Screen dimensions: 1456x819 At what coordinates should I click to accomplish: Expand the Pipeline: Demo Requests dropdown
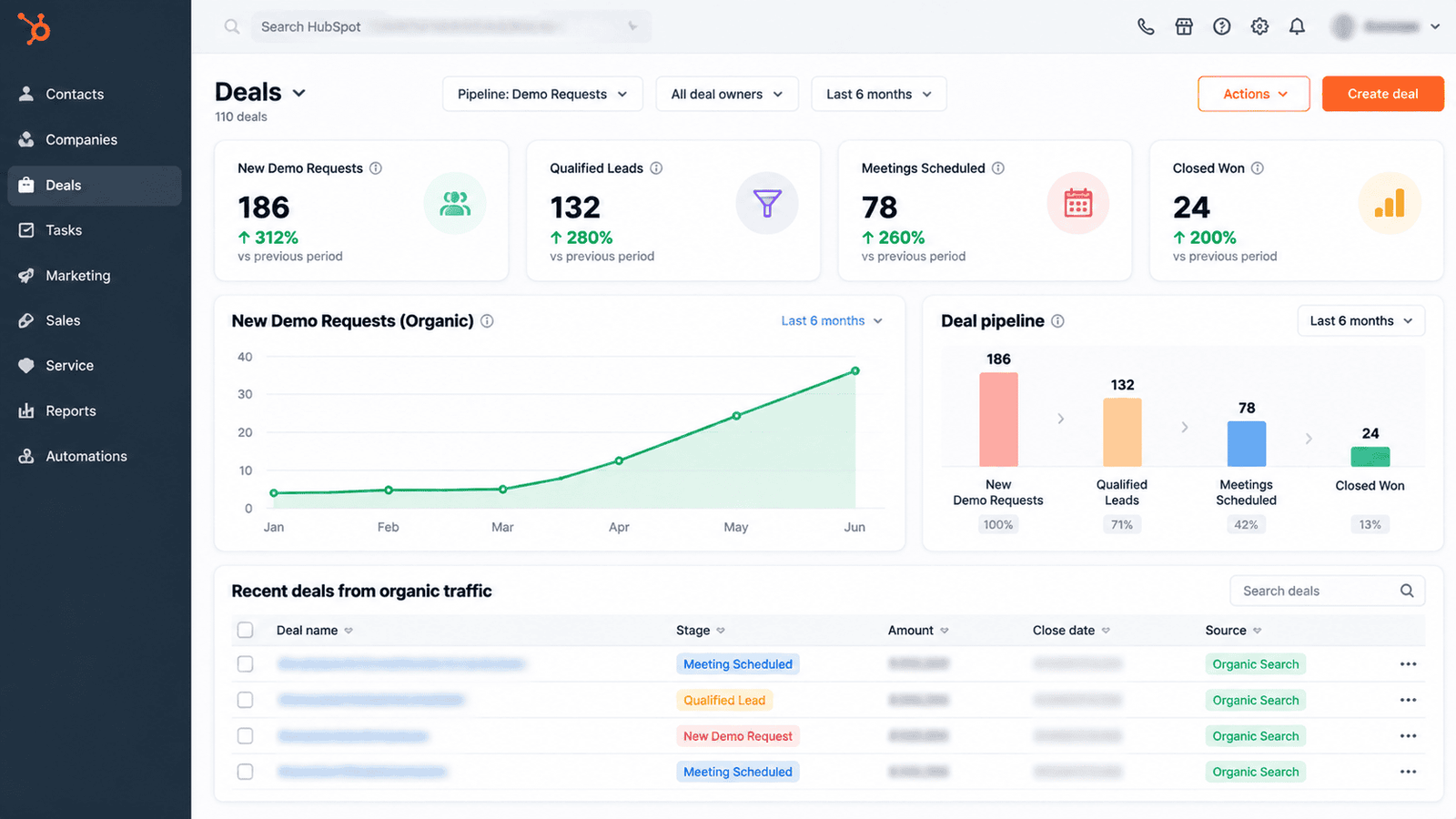(542, 94)
